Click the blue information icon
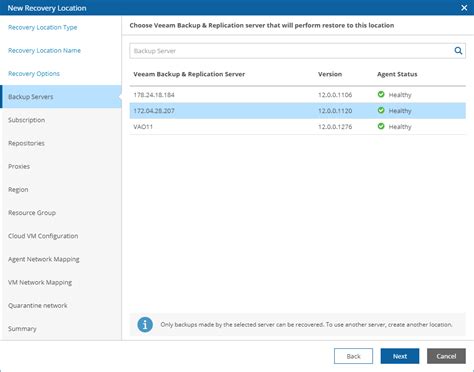 [145, 324]
